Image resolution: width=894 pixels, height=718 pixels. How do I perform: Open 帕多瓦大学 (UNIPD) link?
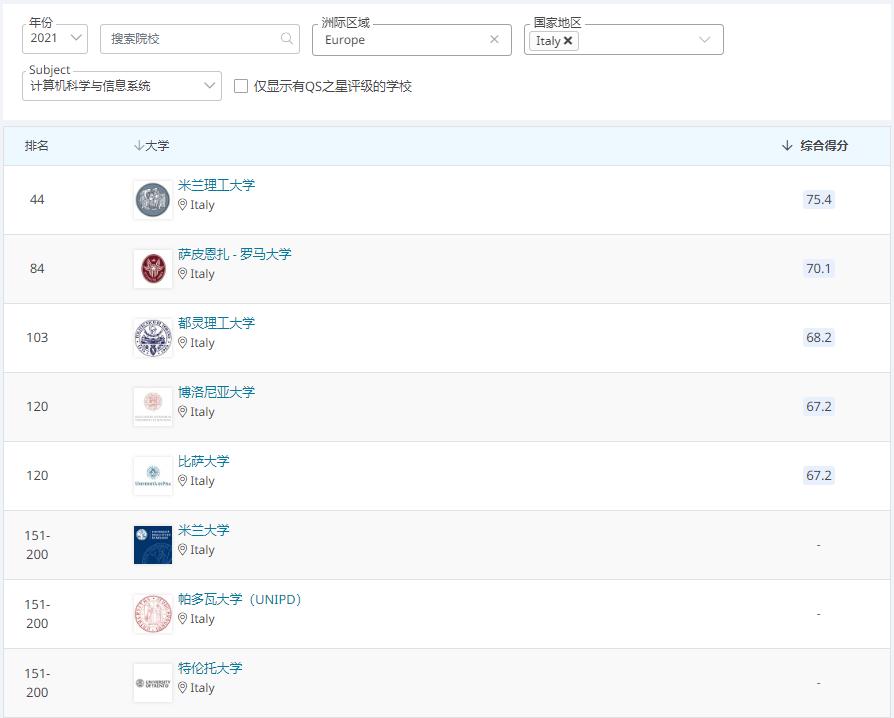[x=239, y=599]
